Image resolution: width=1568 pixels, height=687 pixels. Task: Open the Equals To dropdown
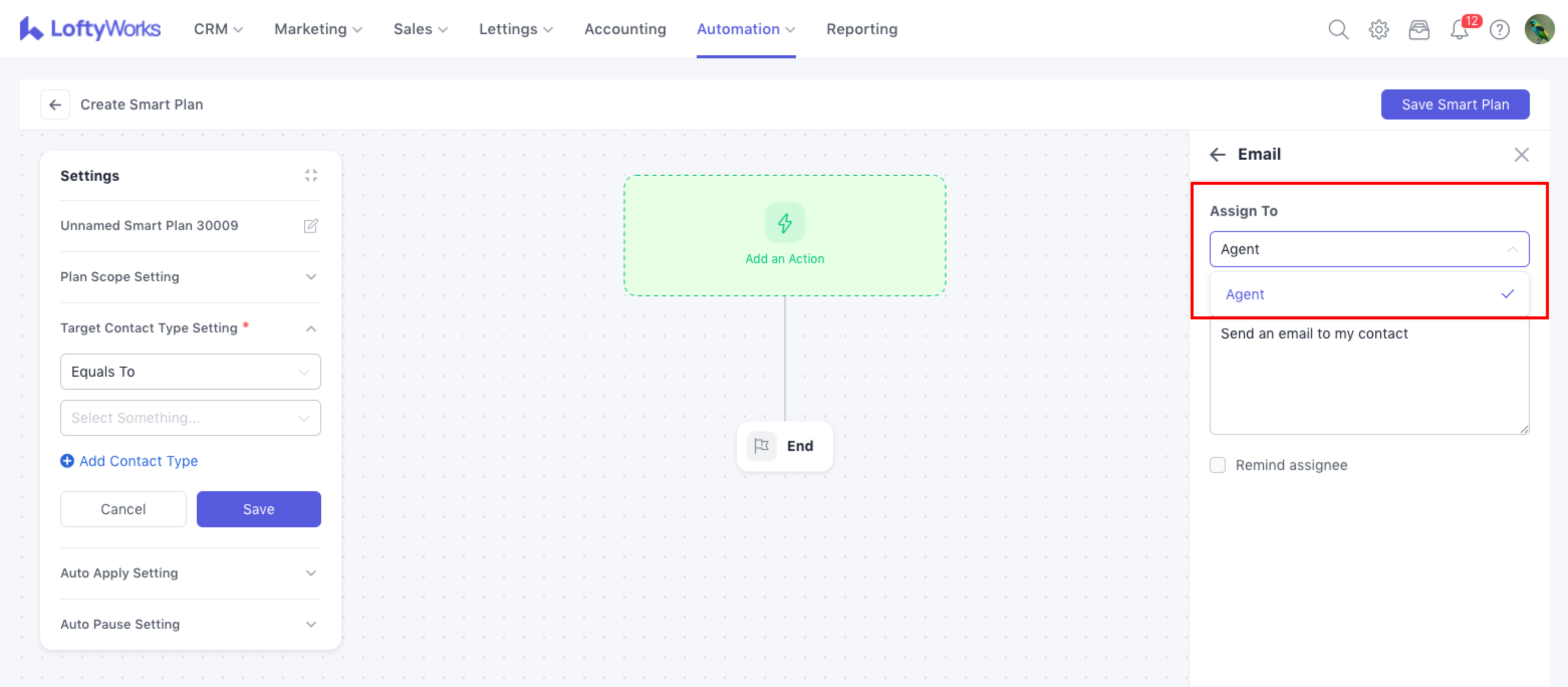coord(190,372)
